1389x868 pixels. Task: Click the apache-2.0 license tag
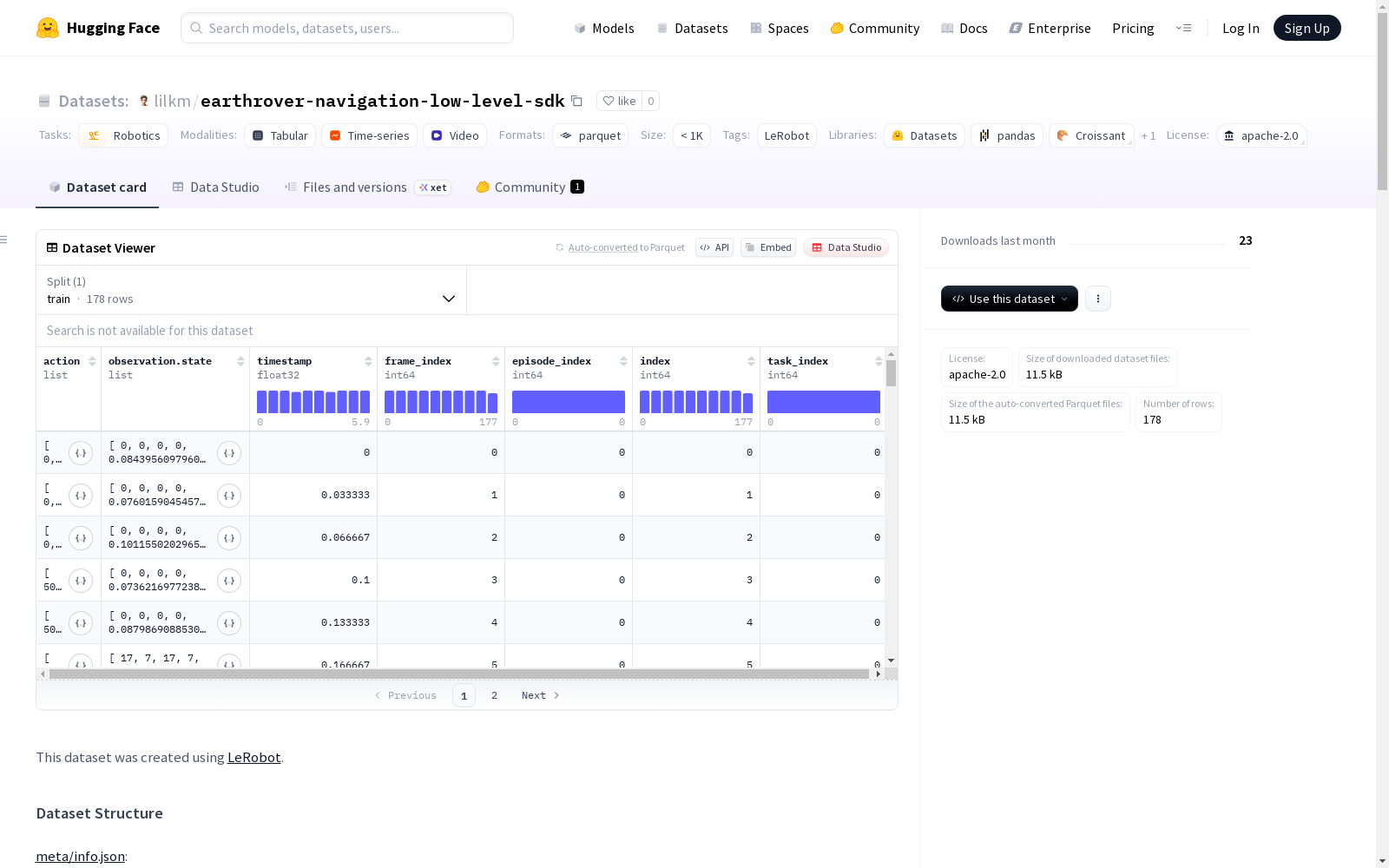coord(1261,135)
